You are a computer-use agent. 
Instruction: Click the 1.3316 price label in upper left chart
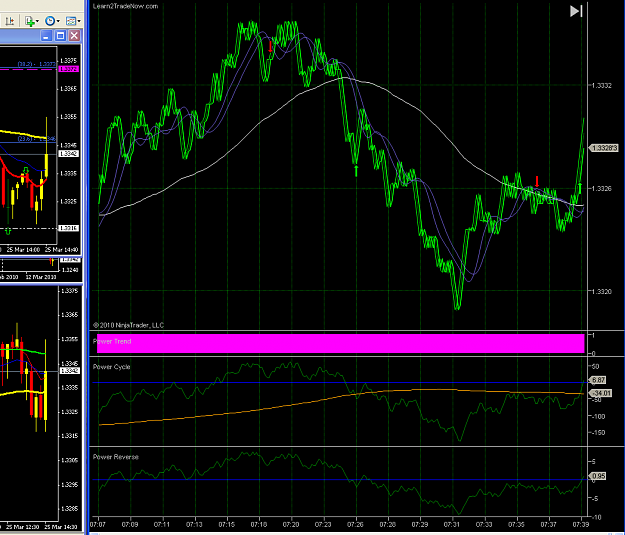[x=69, y=228]
